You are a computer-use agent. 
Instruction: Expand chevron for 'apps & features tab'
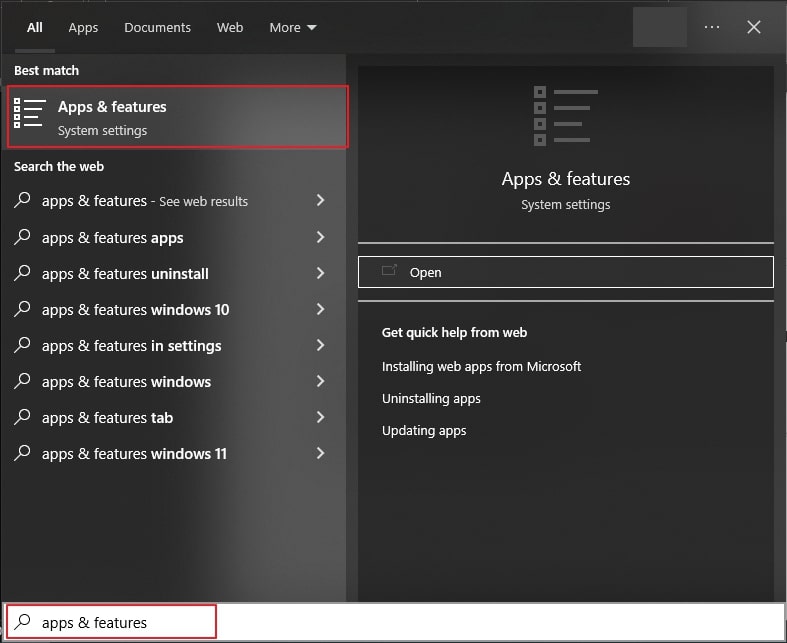(320, 417)
